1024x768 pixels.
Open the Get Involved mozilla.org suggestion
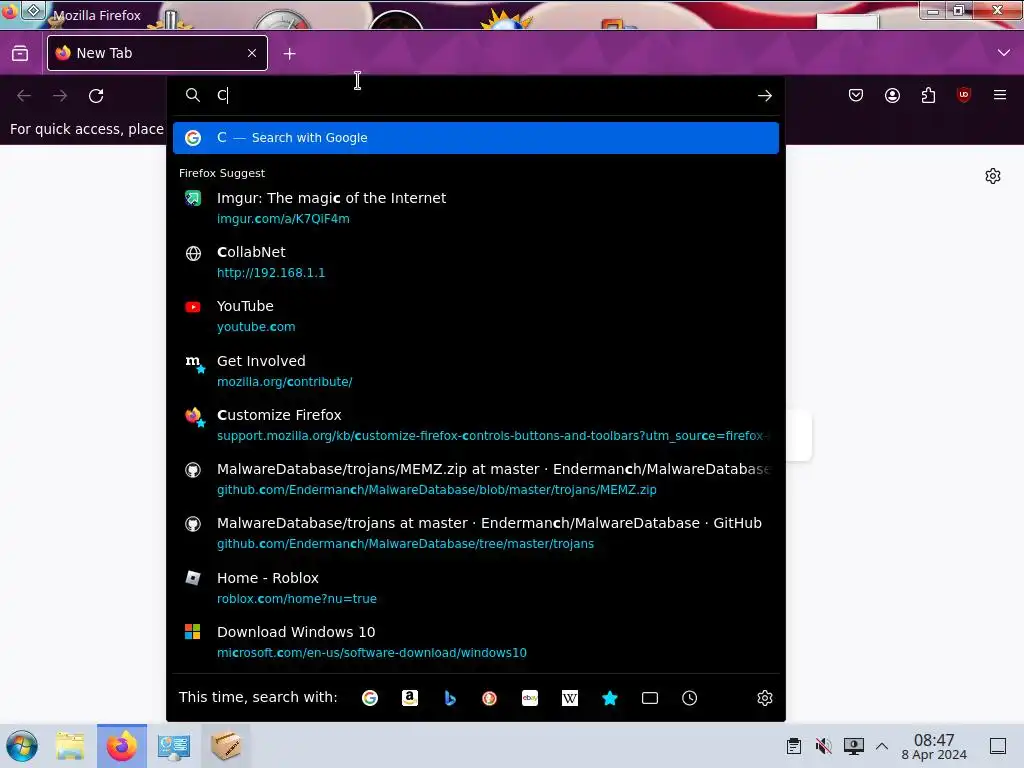click(475, 371)
